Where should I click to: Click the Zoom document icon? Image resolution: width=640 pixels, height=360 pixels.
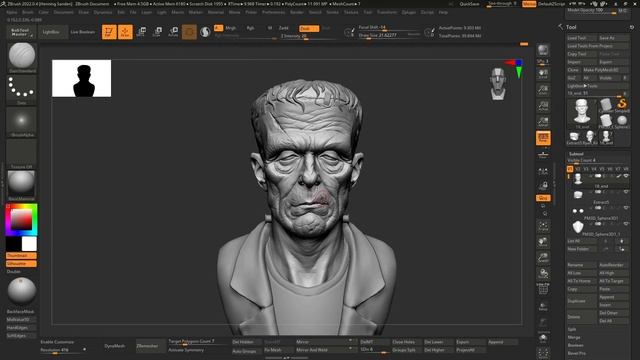pos(543,90)
